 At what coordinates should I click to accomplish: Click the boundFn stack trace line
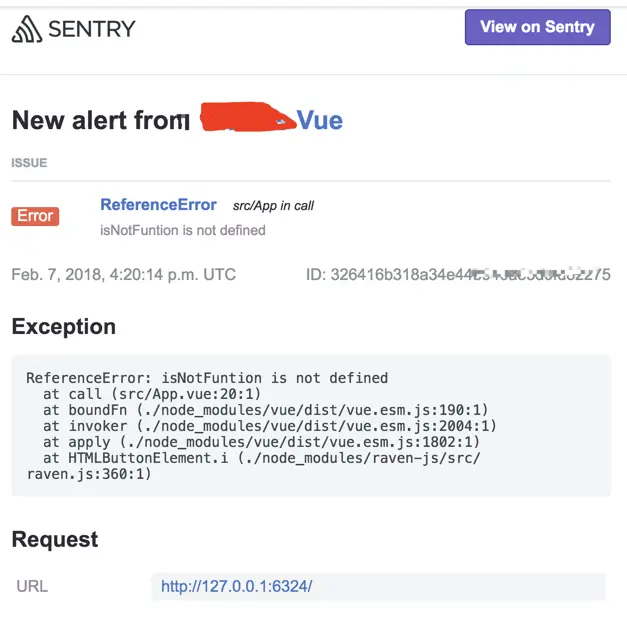click(266, 410)
